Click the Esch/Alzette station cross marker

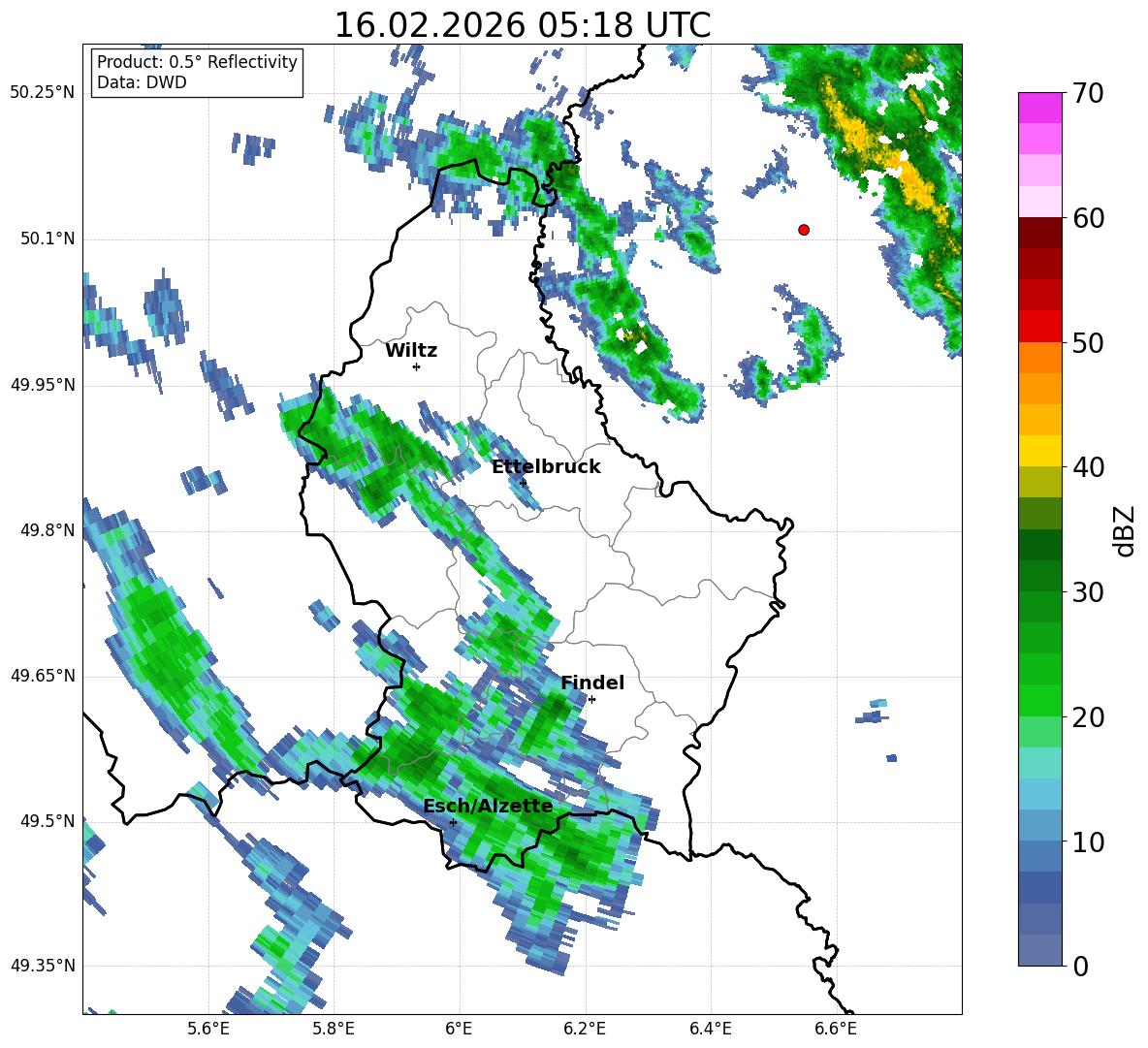[453, 822]
